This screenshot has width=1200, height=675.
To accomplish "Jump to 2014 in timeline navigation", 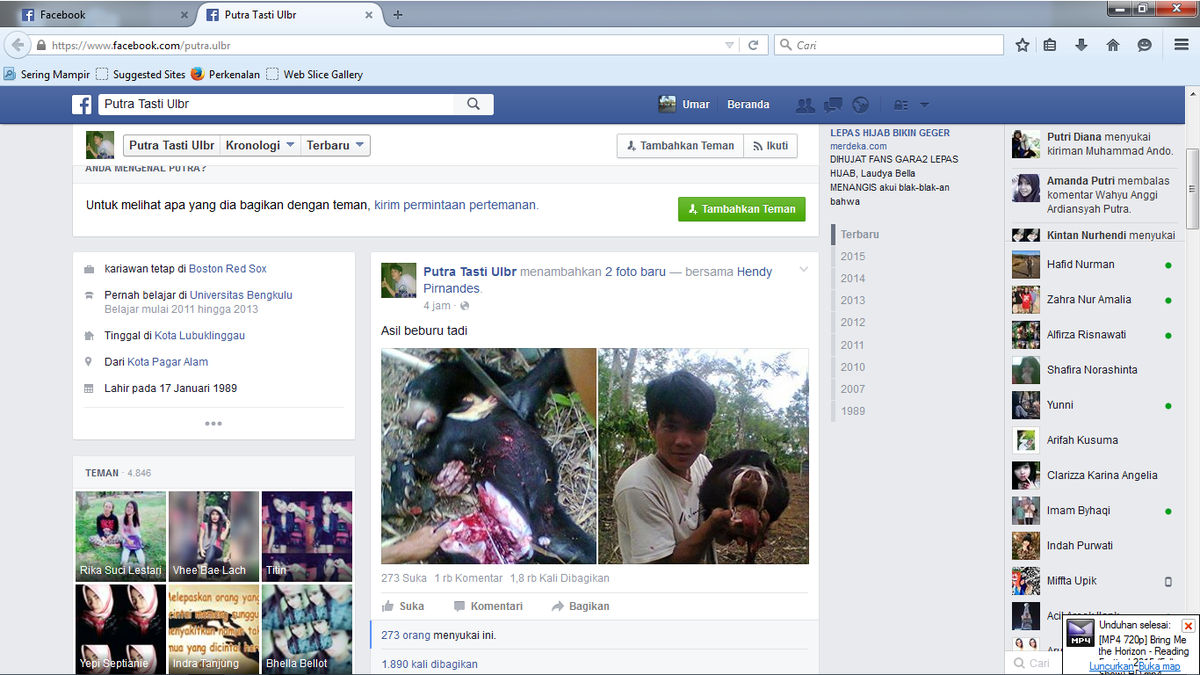I will pos(853,278).
